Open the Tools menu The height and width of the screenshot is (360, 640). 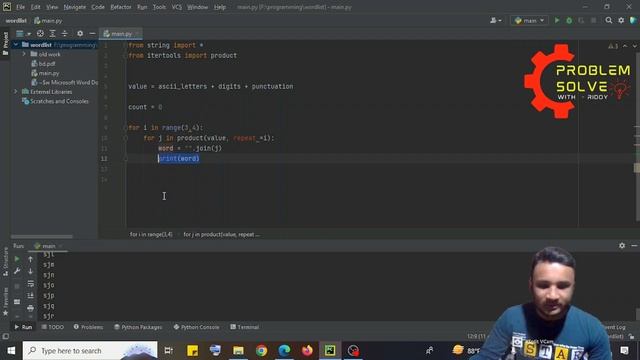tap(159, 7)
